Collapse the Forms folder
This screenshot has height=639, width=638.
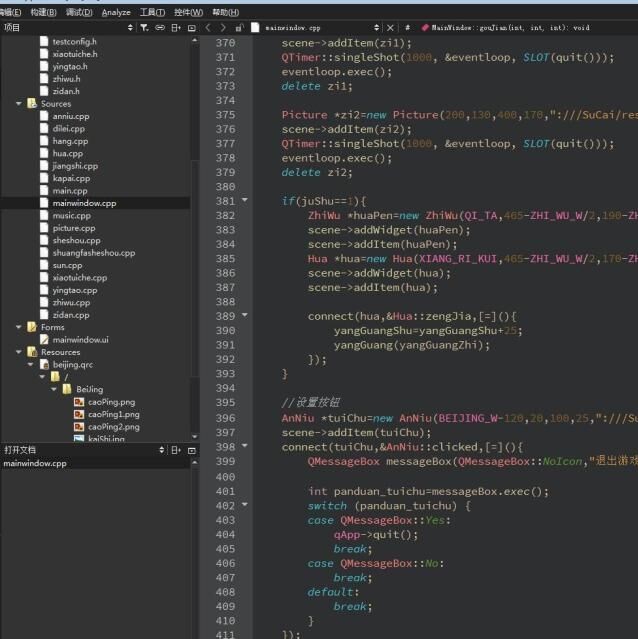(x=18, y=327)
